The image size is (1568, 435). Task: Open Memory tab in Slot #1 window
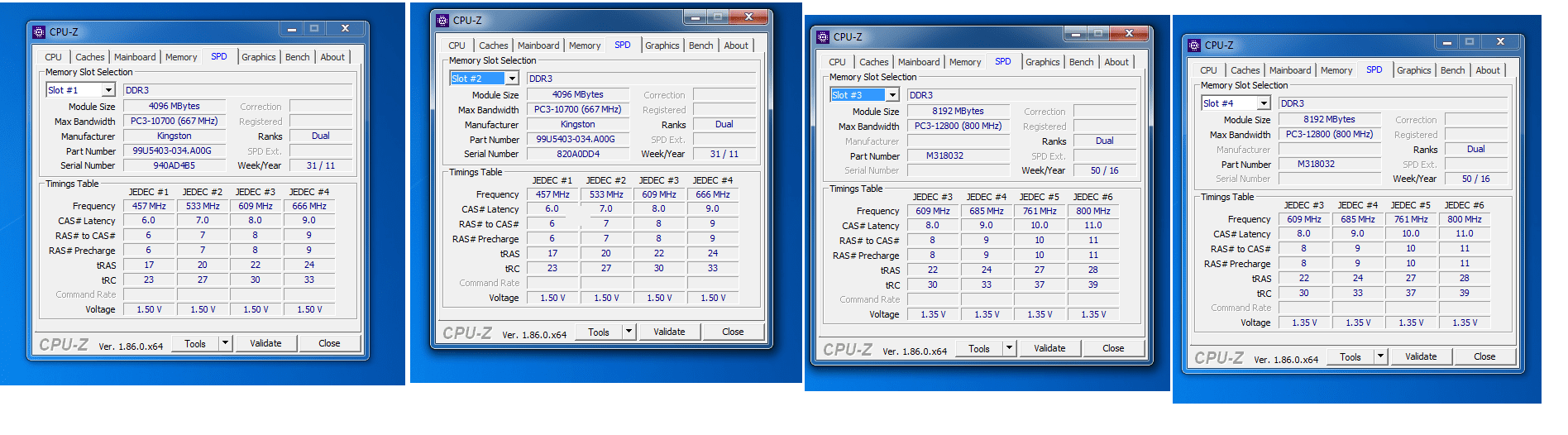181,57
